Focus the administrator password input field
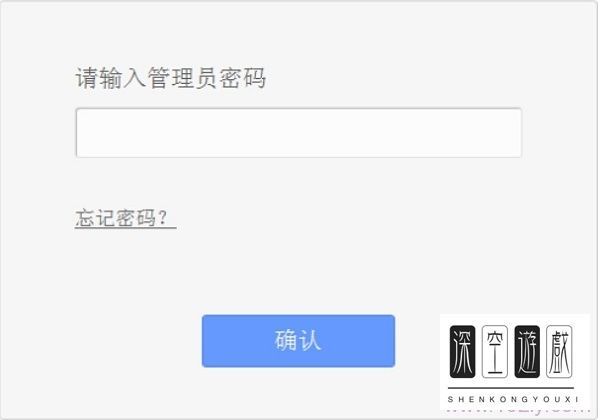 [299, 133]
